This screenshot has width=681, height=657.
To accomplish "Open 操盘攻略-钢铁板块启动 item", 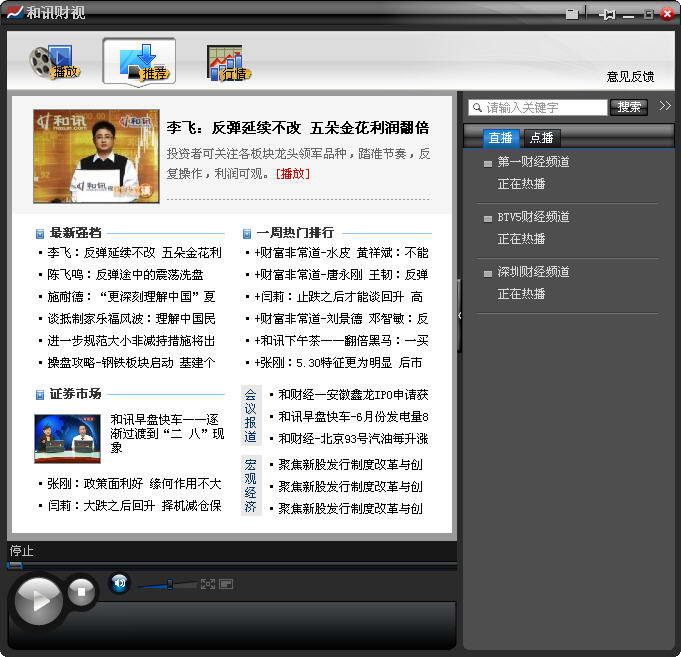I will click(131, 363).
